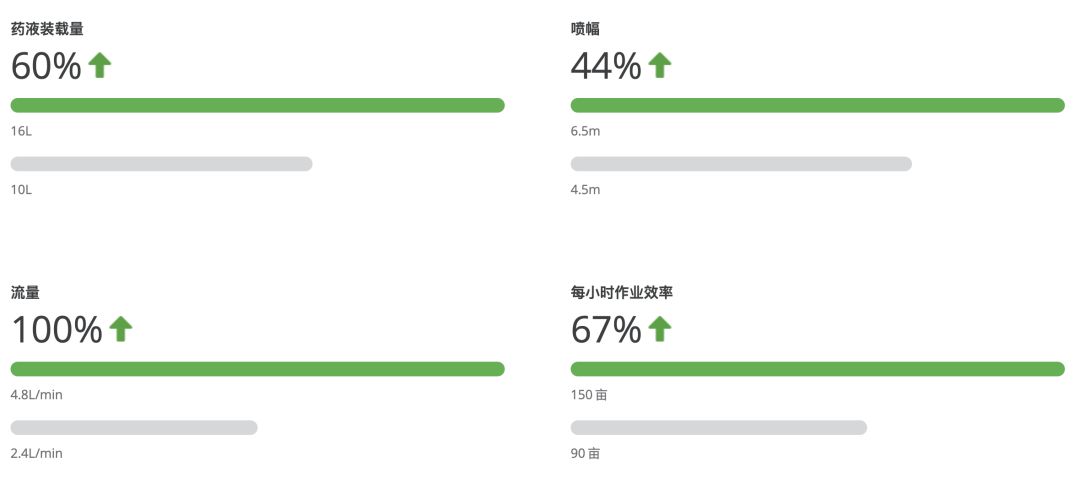
Task: Click the green 16L progress bar
Action: 257,105
